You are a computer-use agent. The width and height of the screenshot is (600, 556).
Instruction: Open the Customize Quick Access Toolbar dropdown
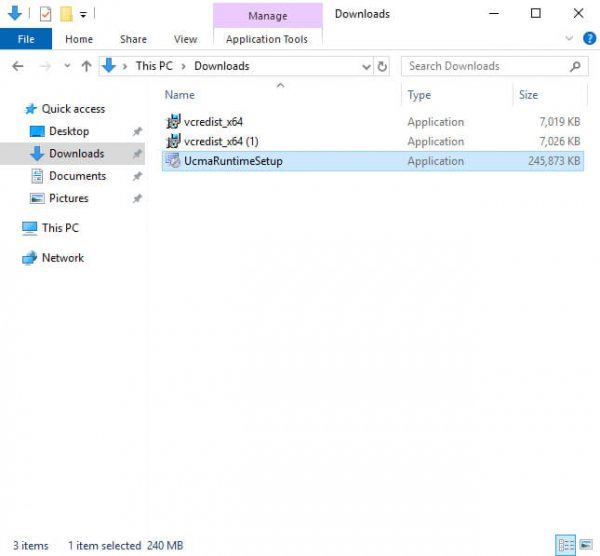tap(83, 15)
